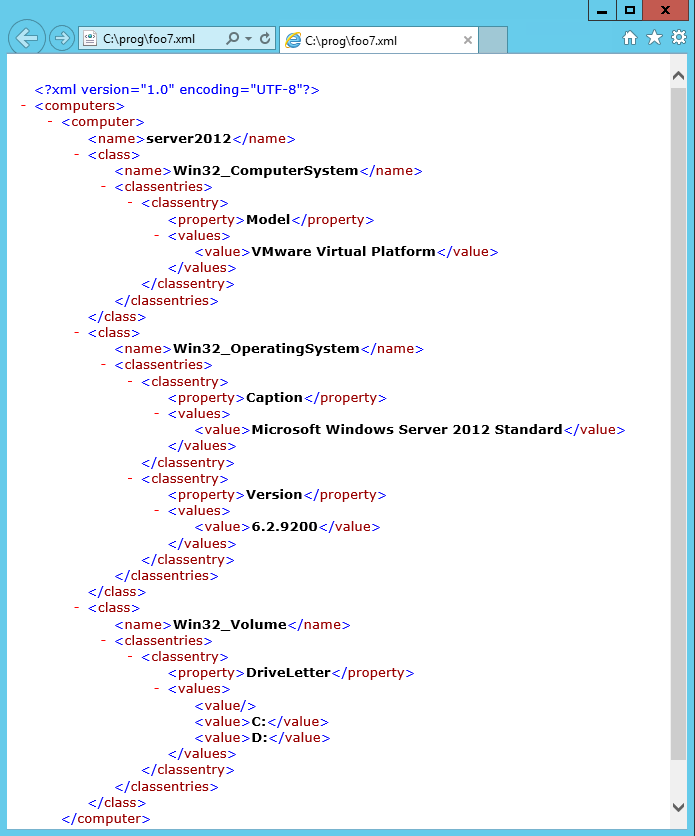The image size is (695, 836).
Task: Click the scrollbar down arrow
Action: (679, 806)
